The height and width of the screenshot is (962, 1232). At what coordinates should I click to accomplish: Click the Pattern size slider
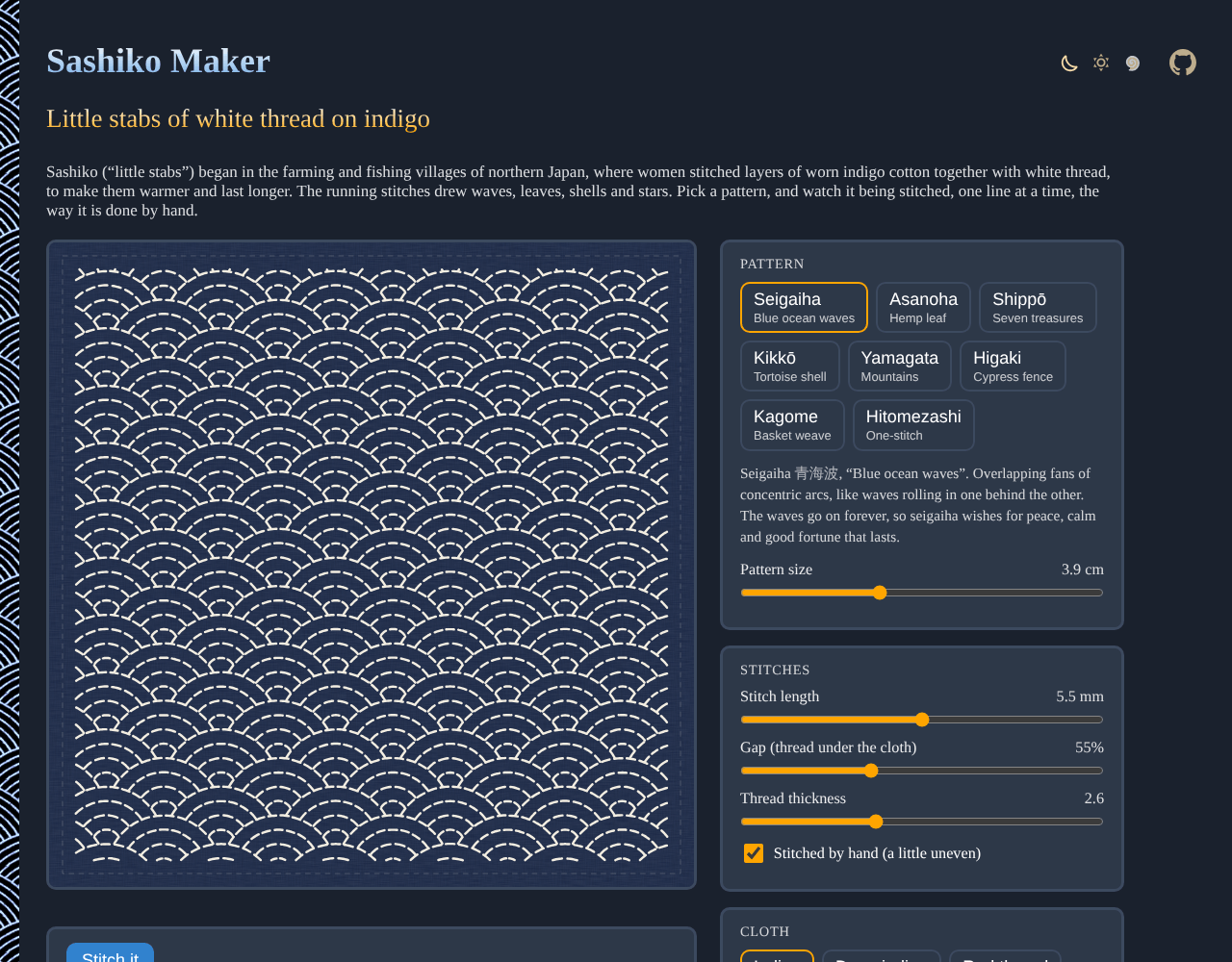point(922,593)
